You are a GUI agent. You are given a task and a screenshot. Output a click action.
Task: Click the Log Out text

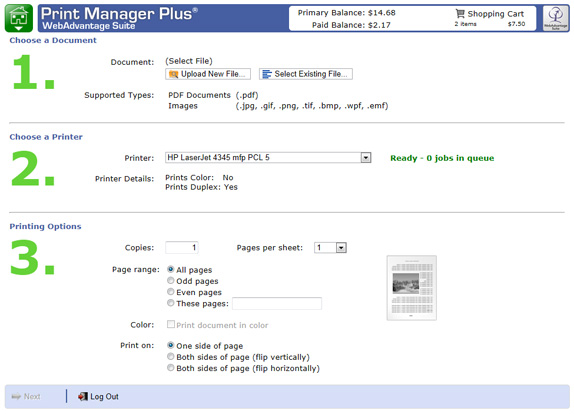[x=104, y=396]
